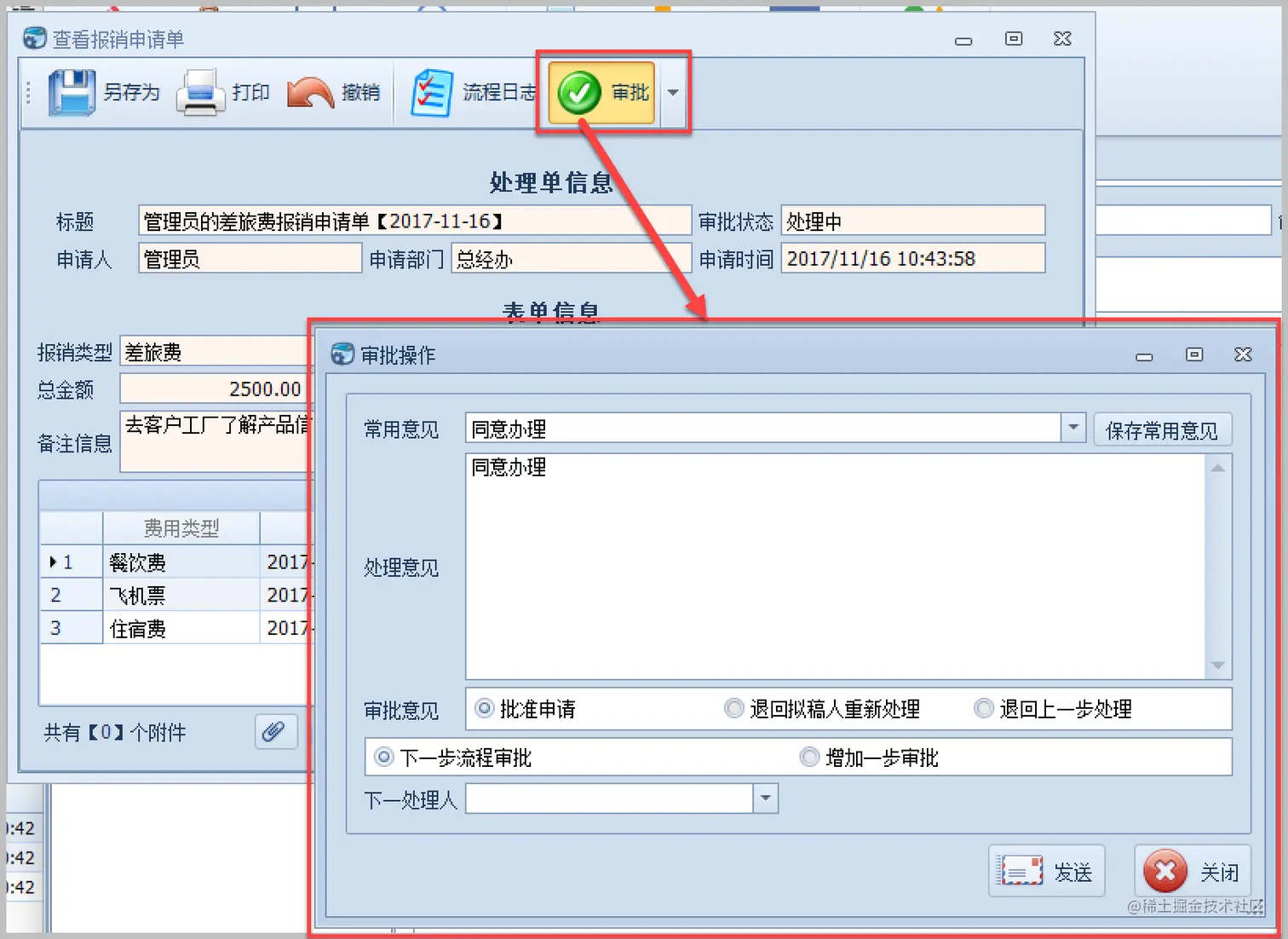This screenshot has height=939, width=1288.
Task: Click row number 1 indicator in expense table
Action: [x=72, y=562]
